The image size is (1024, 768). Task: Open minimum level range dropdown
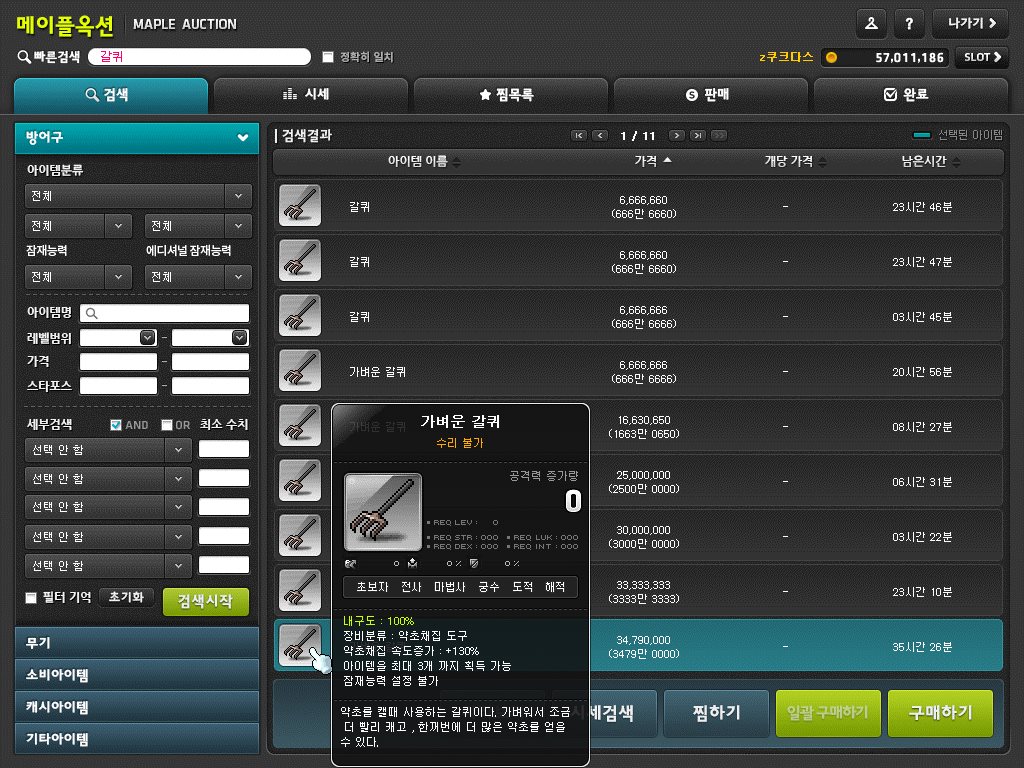(148, 338)
